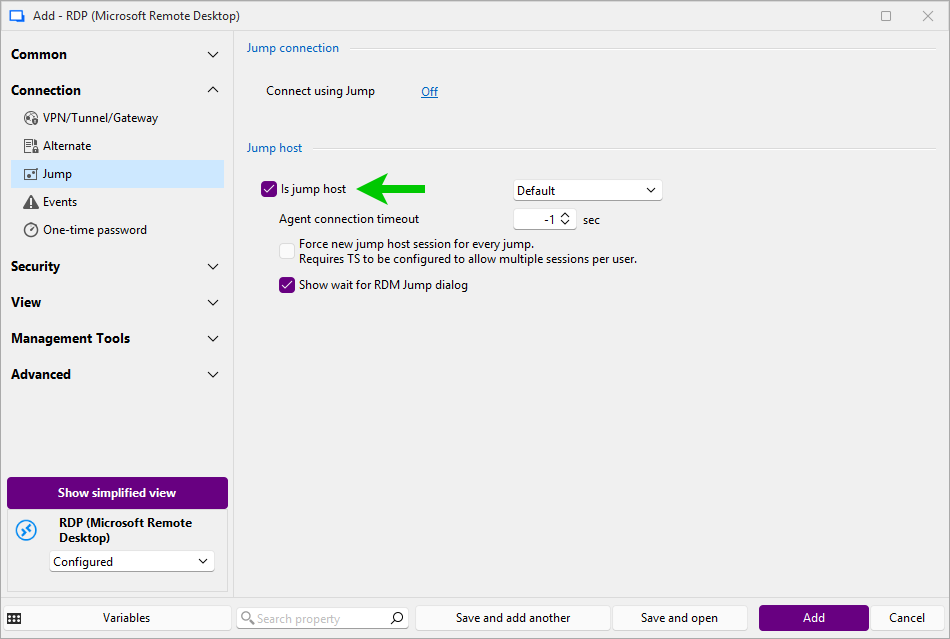Viewport: 950px width, 639px height.
Task: Click the VPN/Tunnel/Gateway globe icon
Action: pos(31,118)
